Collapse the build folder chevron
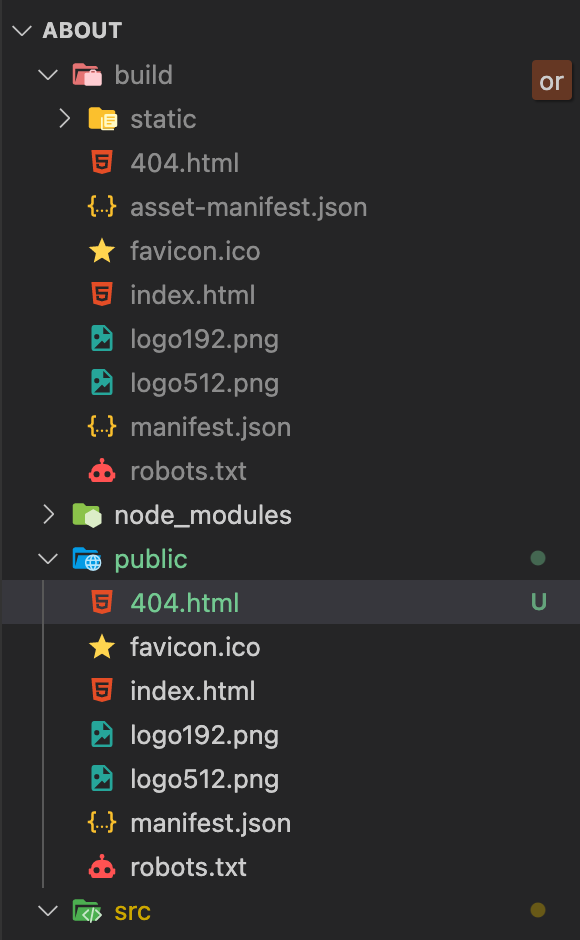Image resolution: width=580 pixels, height=940 pixels. pos(48,75)
